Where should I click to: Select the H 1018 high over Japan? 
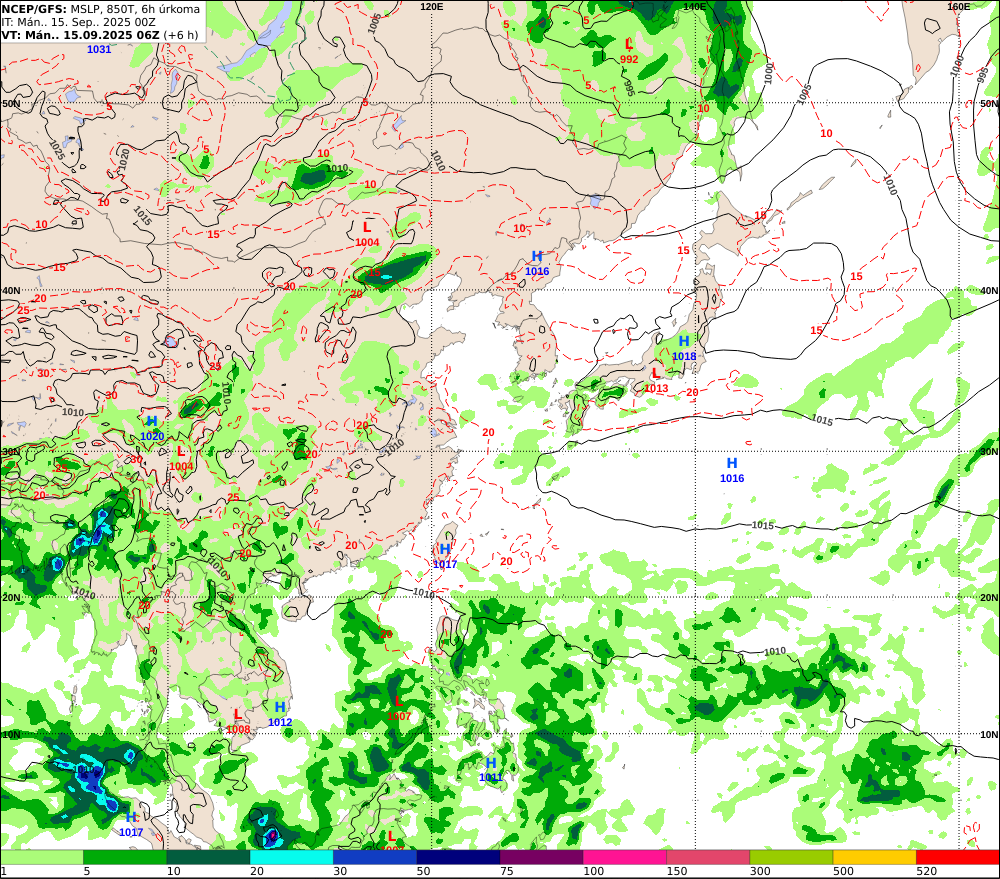[684, 348]
